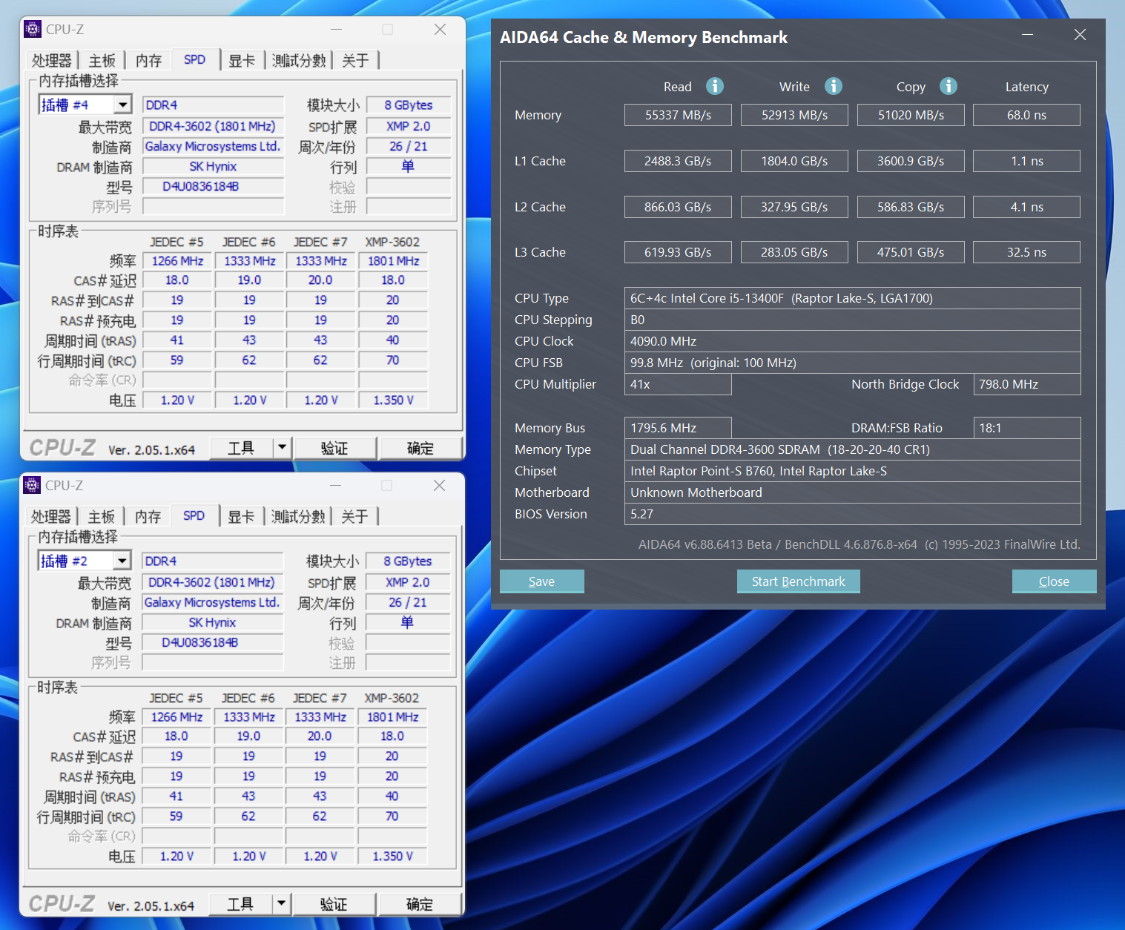The height and width of the screenshot is (930, 1125).
Task: Open 处理器 tab in top CPU-Z window
Action: pos(52,60)
